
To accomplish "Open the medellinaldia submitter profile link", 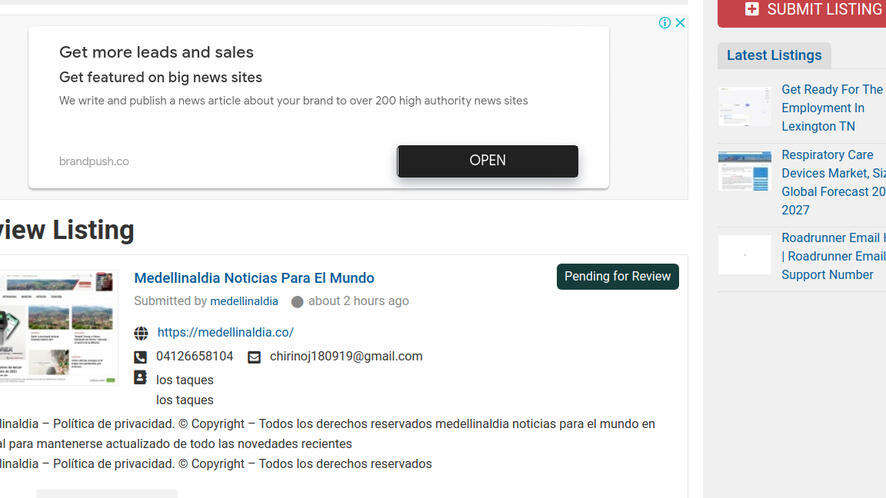I will tap(244, 301).
